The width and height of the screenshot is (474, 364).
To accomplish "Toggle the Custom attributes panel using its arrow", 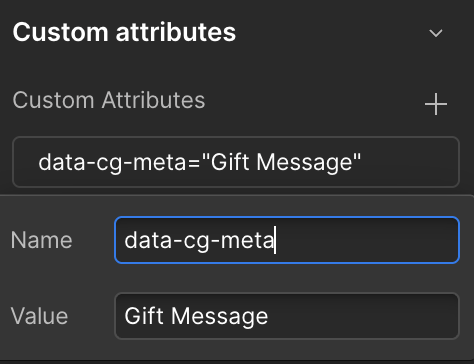I will pos(436,33).
